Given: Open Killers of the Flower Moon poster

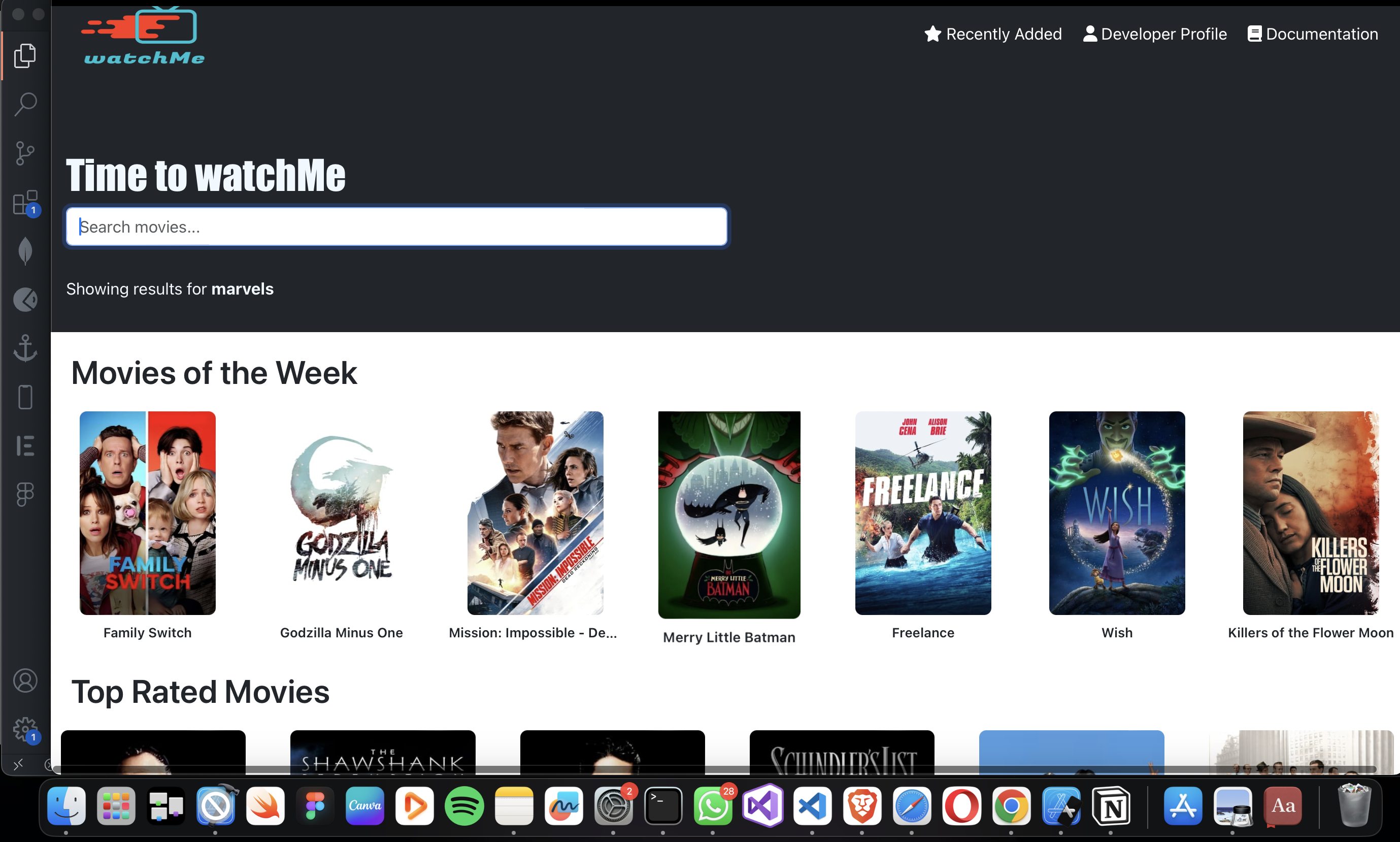Looking at the screenshot, I should [x=1311, y=513].
